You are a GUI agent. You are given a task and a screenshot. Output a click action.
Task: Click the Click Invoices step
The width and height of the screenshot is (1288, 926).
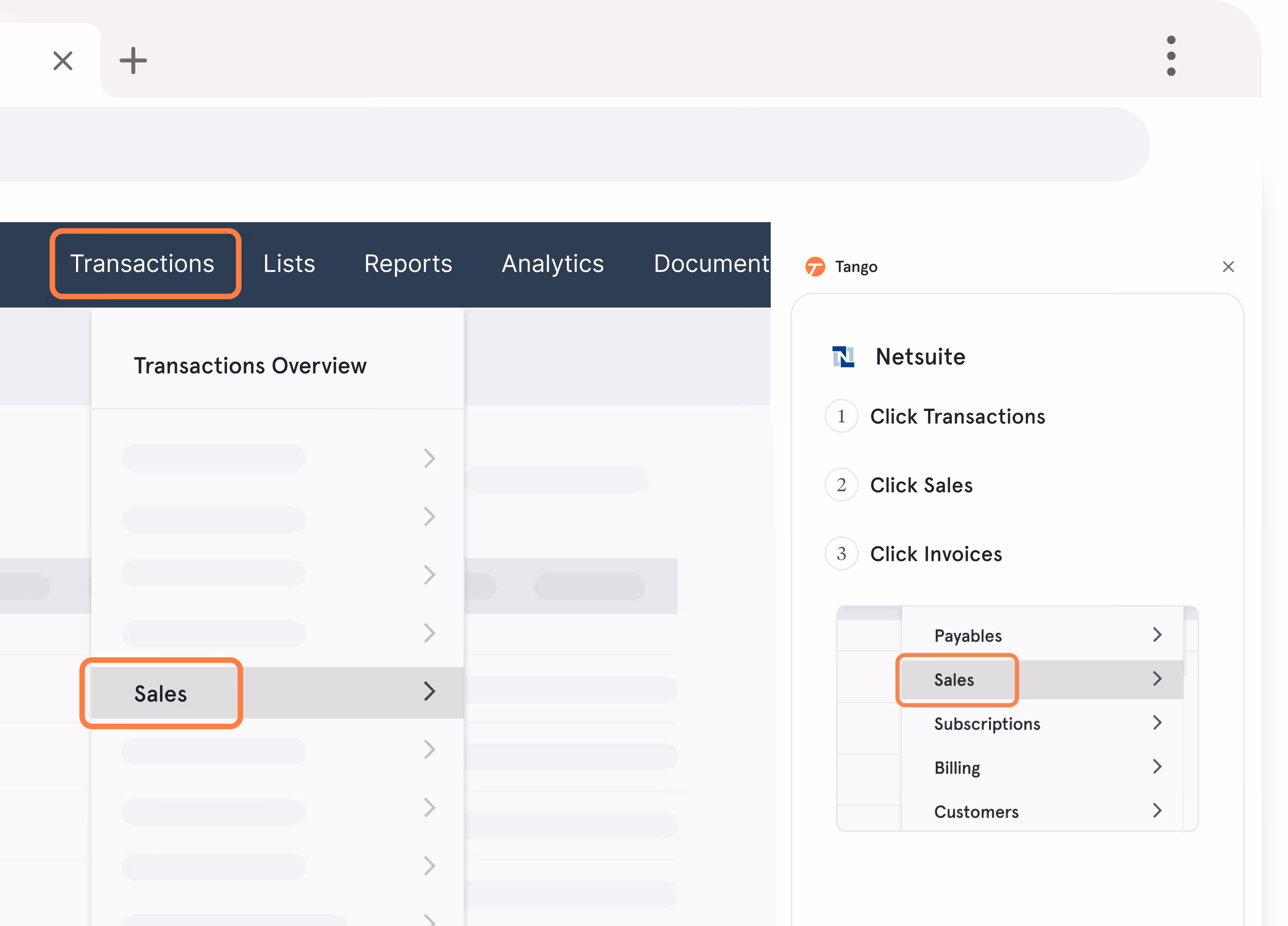(936, 554)
